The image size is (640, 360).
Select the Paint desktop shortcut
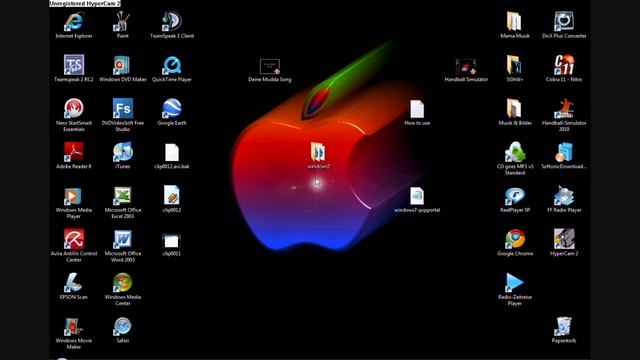122,22
